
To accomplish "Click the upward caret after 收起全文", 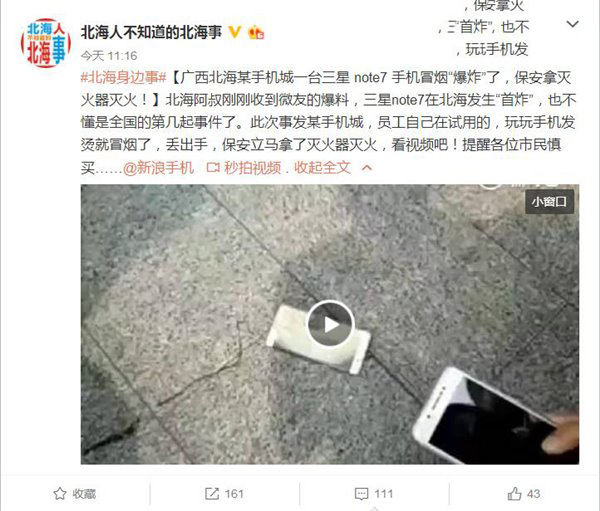I will 367,168.
